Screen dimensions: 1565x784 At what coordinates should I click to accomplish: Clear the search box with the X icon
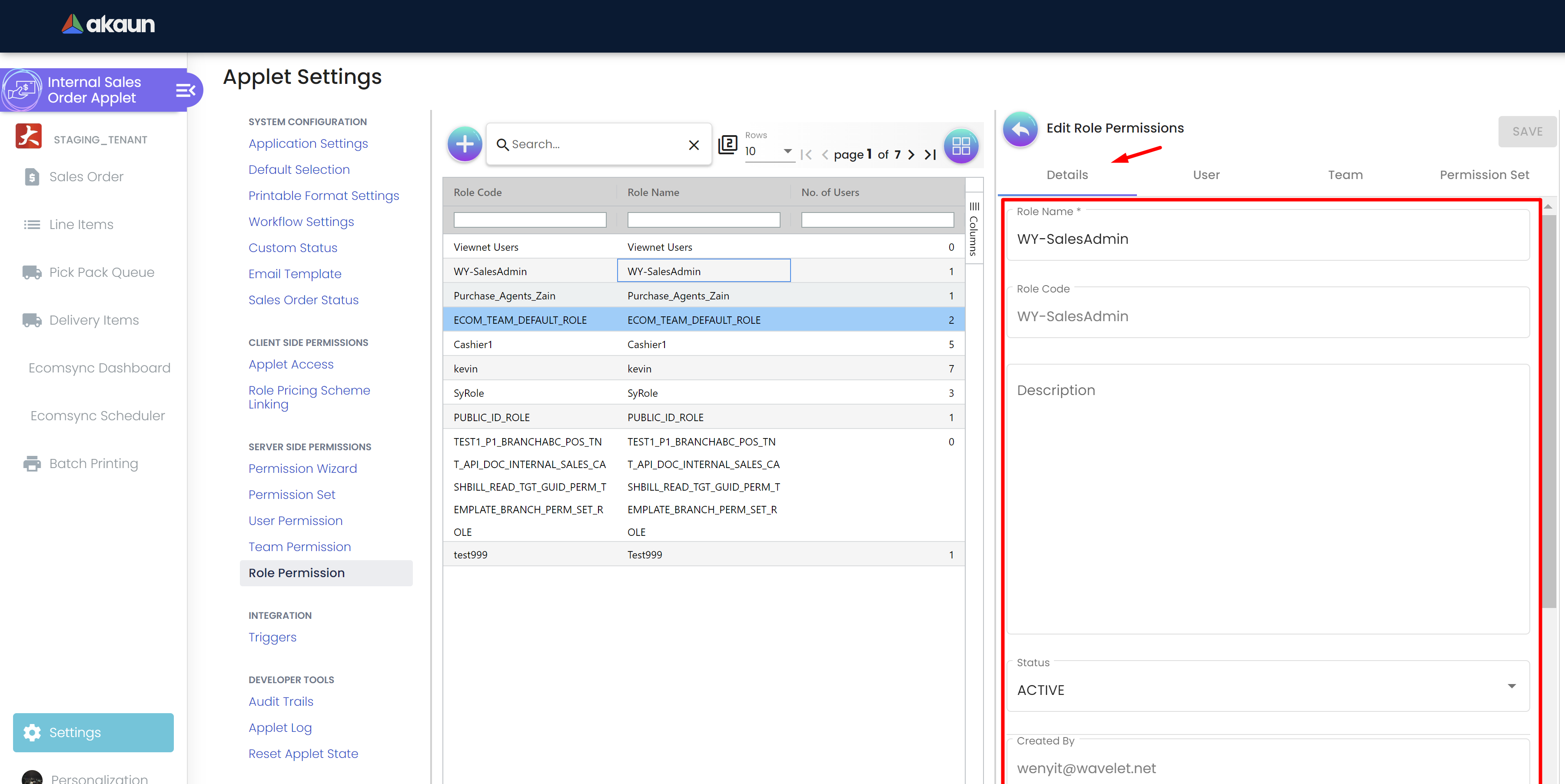click(x=693, y=145)
